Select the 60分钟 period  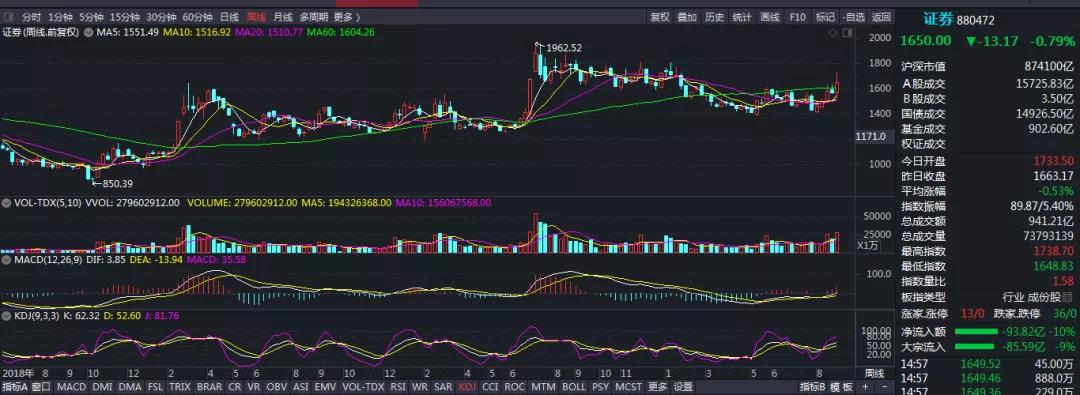(198, 17)
